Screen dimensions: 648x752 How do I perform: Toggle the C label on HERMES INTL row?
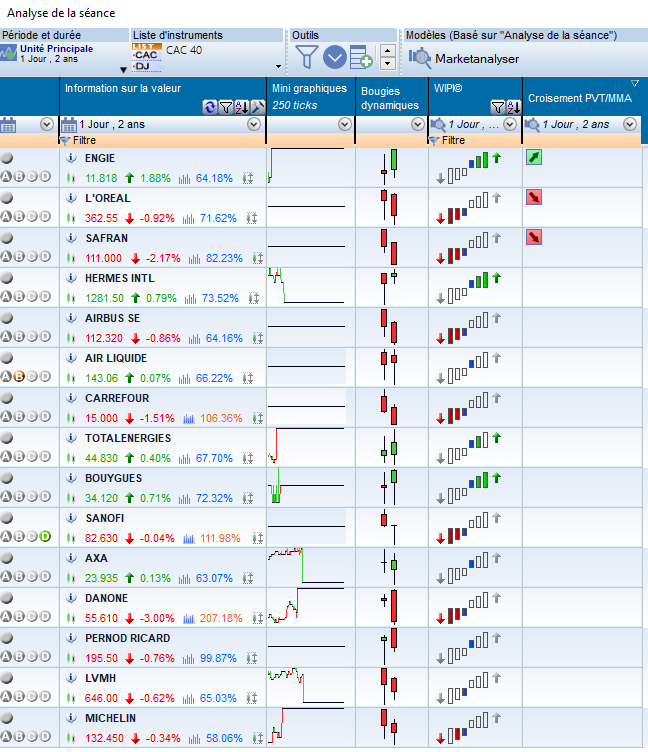32,296
